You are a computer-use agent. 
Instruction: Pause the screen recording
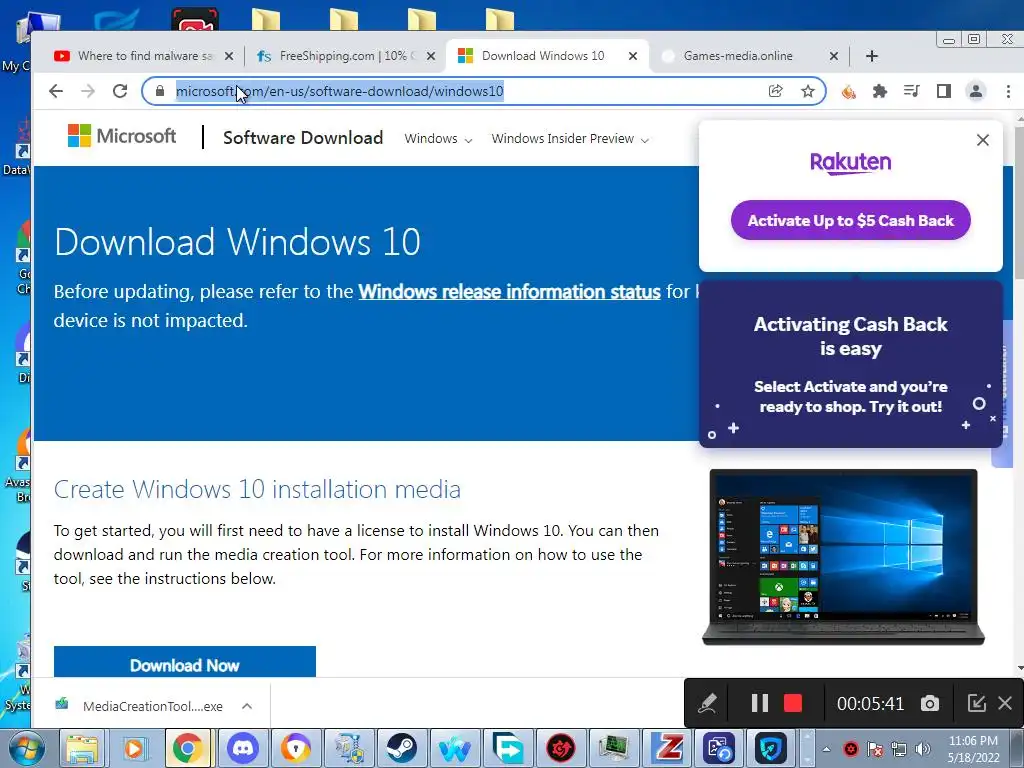pyautogui.click(x=759, y=703)
